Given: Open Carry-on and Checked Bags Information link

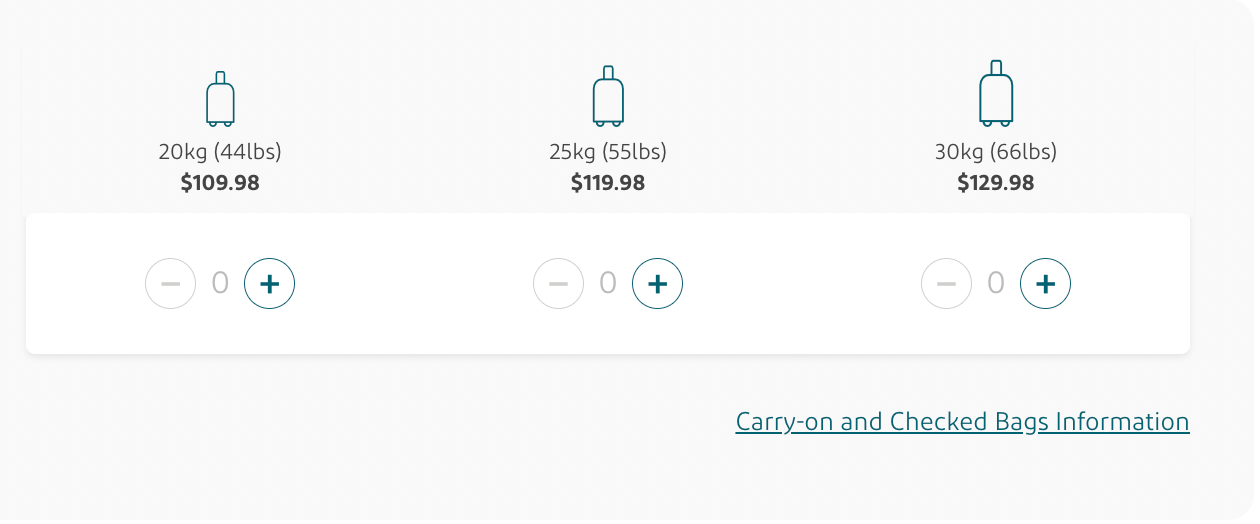Looking at the screenshot, I should 962,422.
